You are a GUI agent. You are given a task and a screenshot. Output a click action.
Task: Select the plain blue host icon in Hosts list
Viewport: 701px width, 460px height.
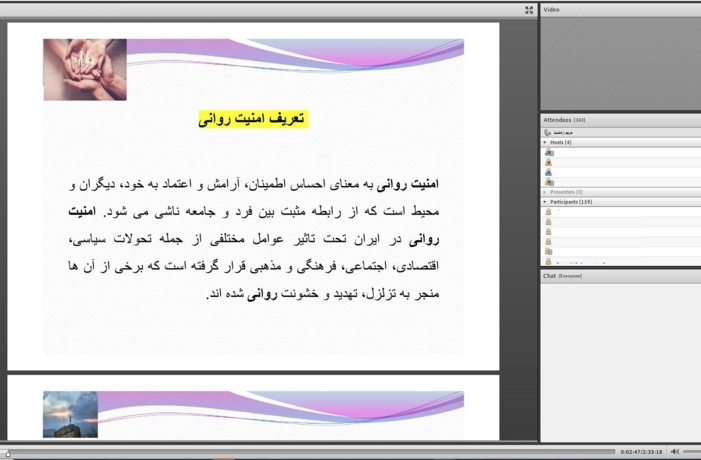pos(549,172)
